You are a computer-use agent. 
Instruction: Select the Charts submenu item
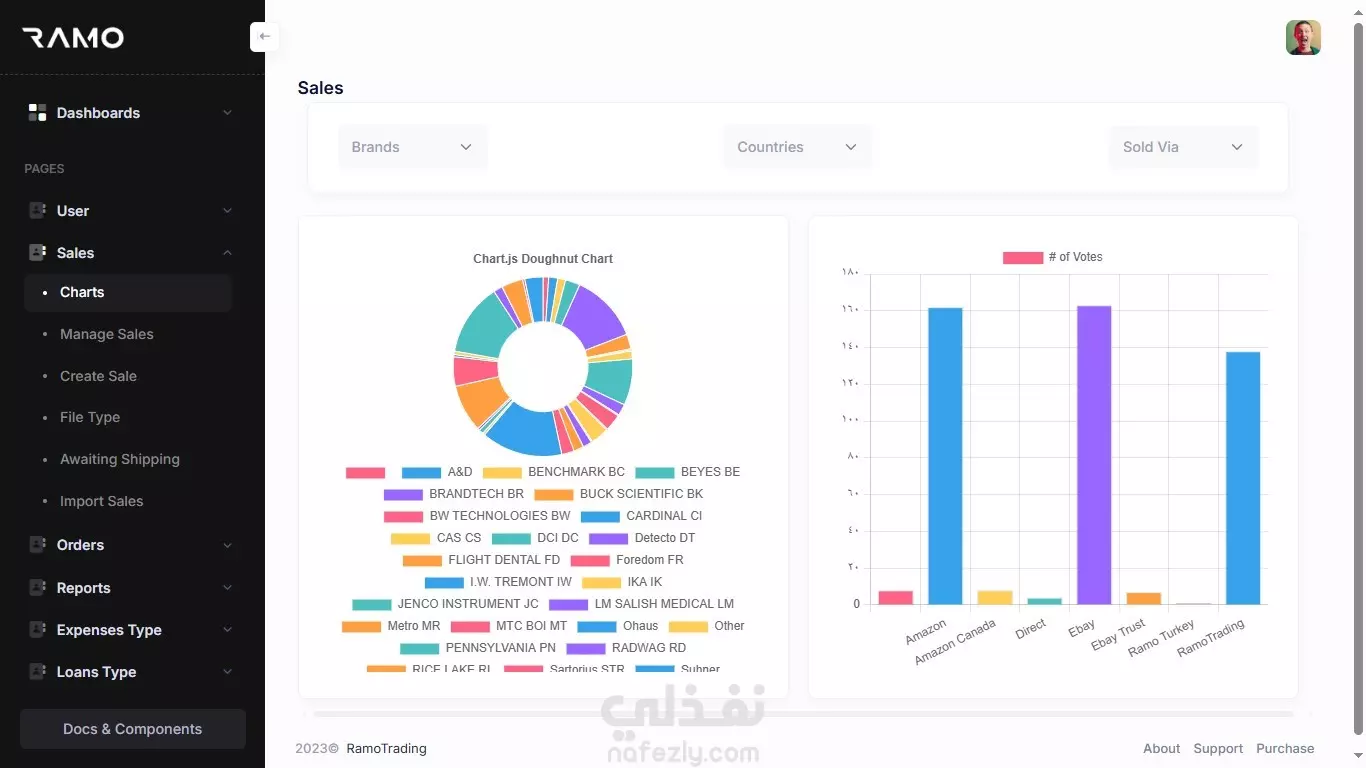[128, 292]
